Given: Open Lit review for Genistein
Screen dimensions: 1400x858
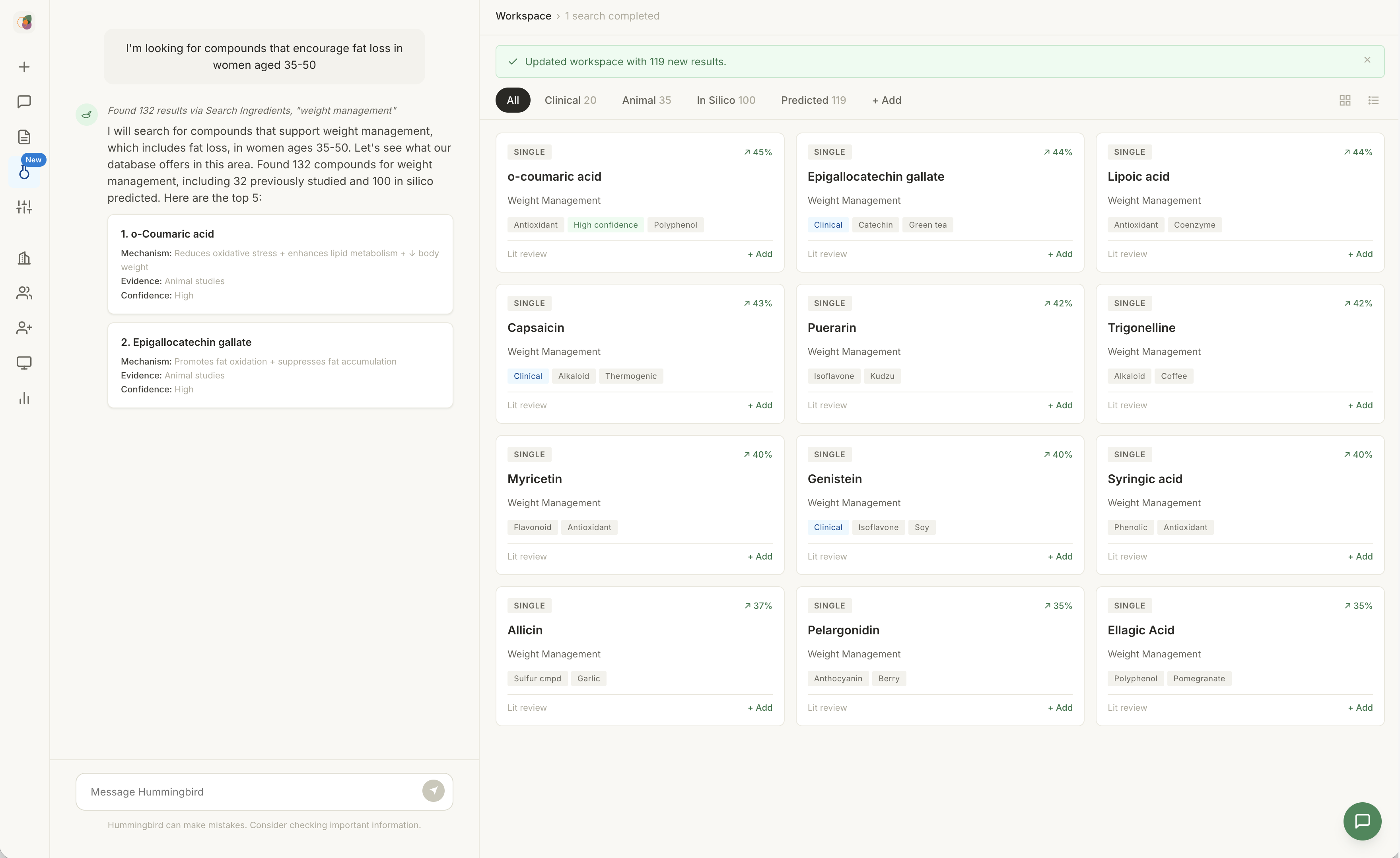Looking at the screenshot, I should 827,557.
